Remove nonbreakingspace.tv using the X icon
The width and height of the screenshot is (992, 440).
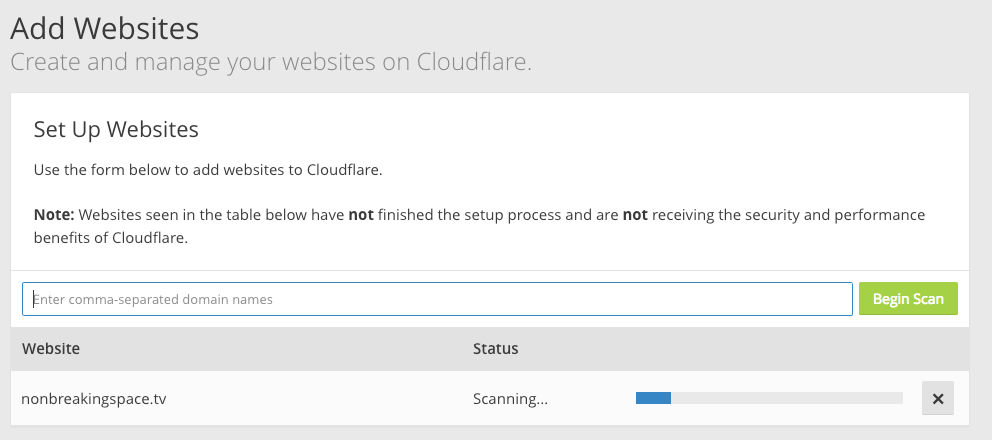[937, 399]
